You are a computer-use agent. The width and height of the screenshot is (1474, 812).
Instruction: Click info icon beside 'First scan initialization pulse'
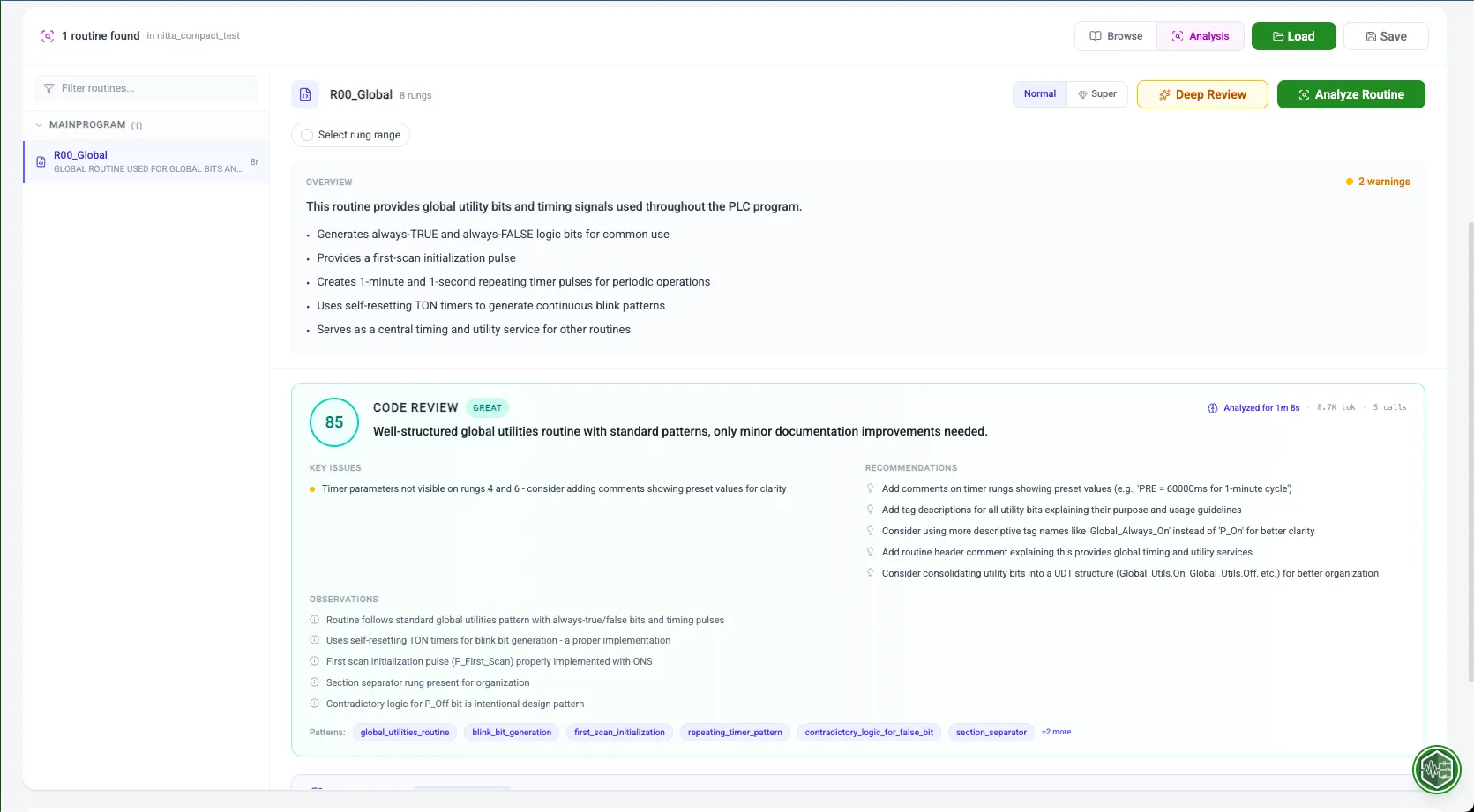coord(314,661)
